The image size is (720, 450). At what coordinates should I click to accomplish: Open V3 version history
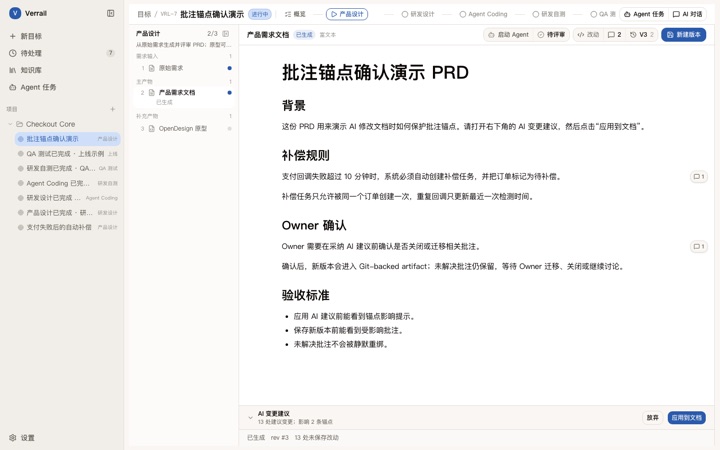click(641, 34)
